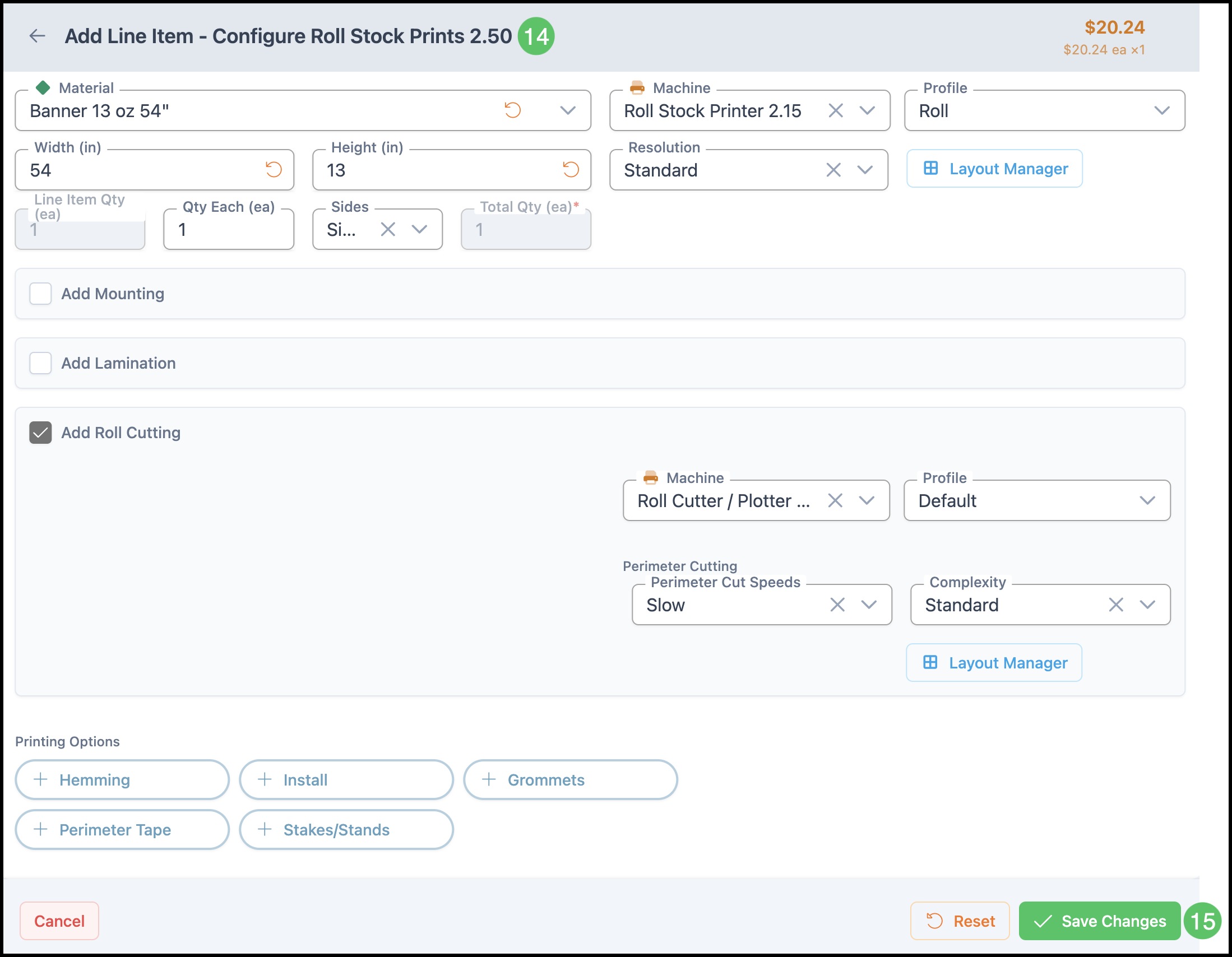The height and width of the screenshot is (957, 1232).
Task: Clear the Perimeter Cut Speeds Slow value
Action: coord(837,605)
